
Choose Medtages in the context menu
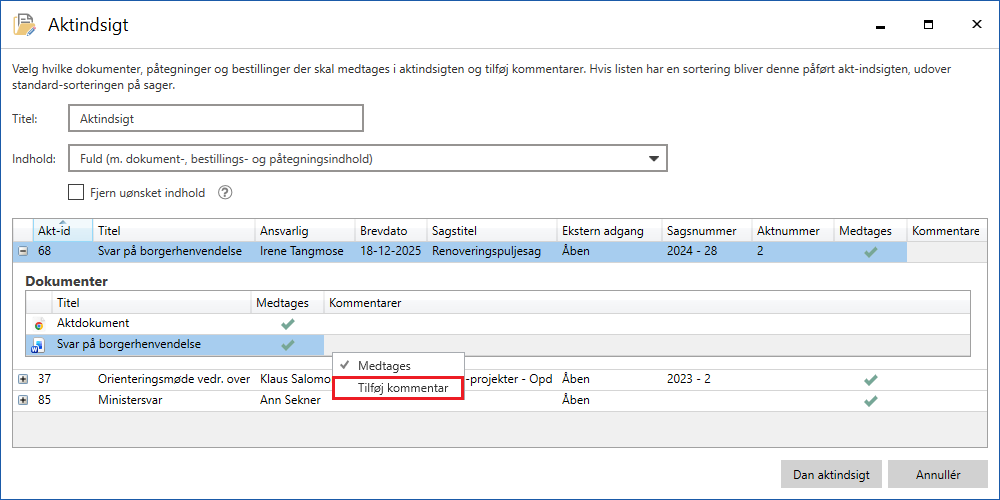384,366
